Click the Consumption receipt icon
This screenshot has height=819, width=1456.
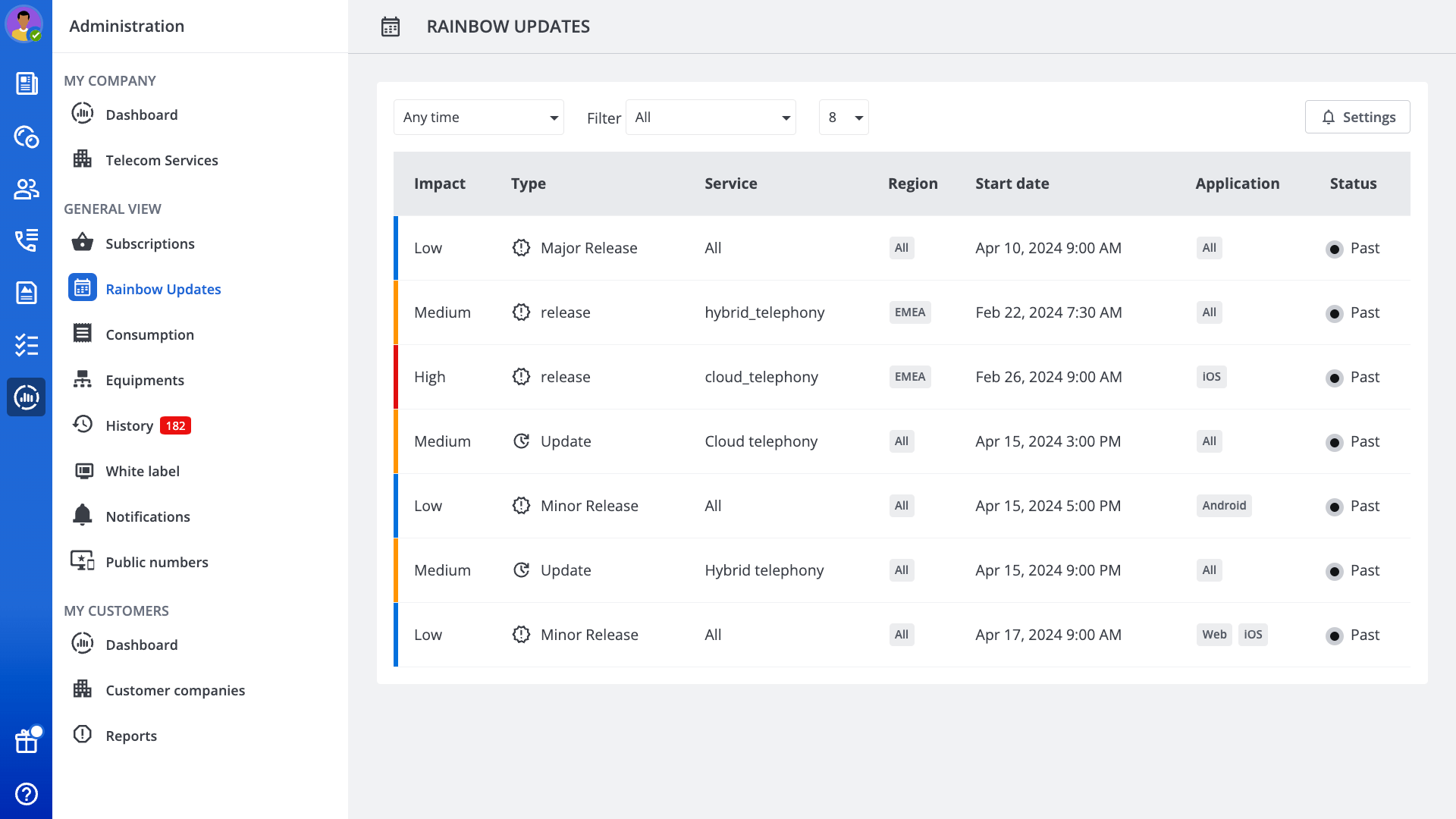coord(82,334)
